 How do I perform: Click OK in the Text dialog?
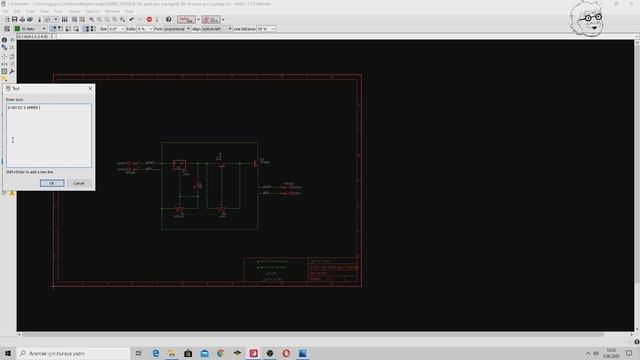(52, 183)
